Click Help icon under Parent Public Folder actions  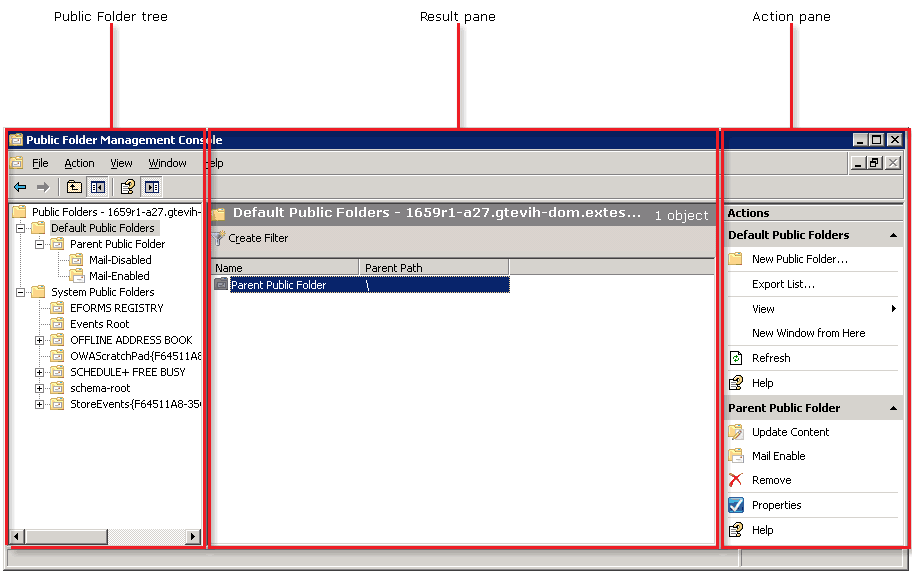click(x=736, y=530)
